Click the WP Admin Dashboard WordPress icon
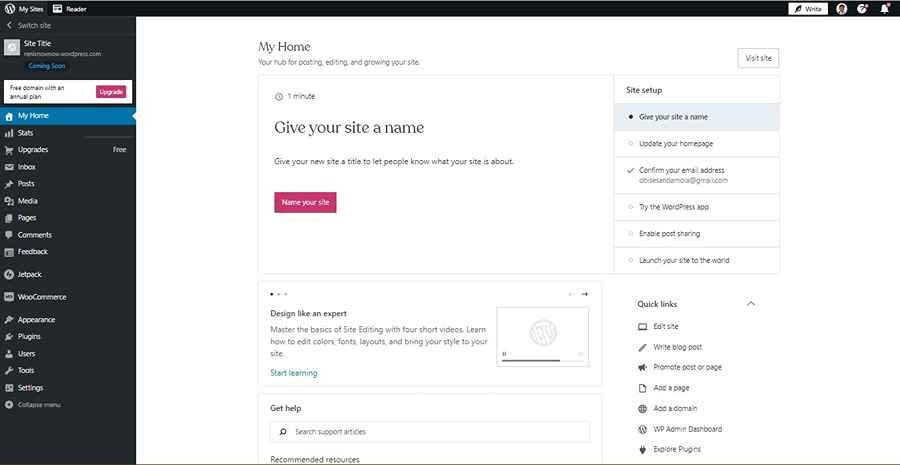The height and width of the screenshot is (465, 900). click(x=642, y=429)
